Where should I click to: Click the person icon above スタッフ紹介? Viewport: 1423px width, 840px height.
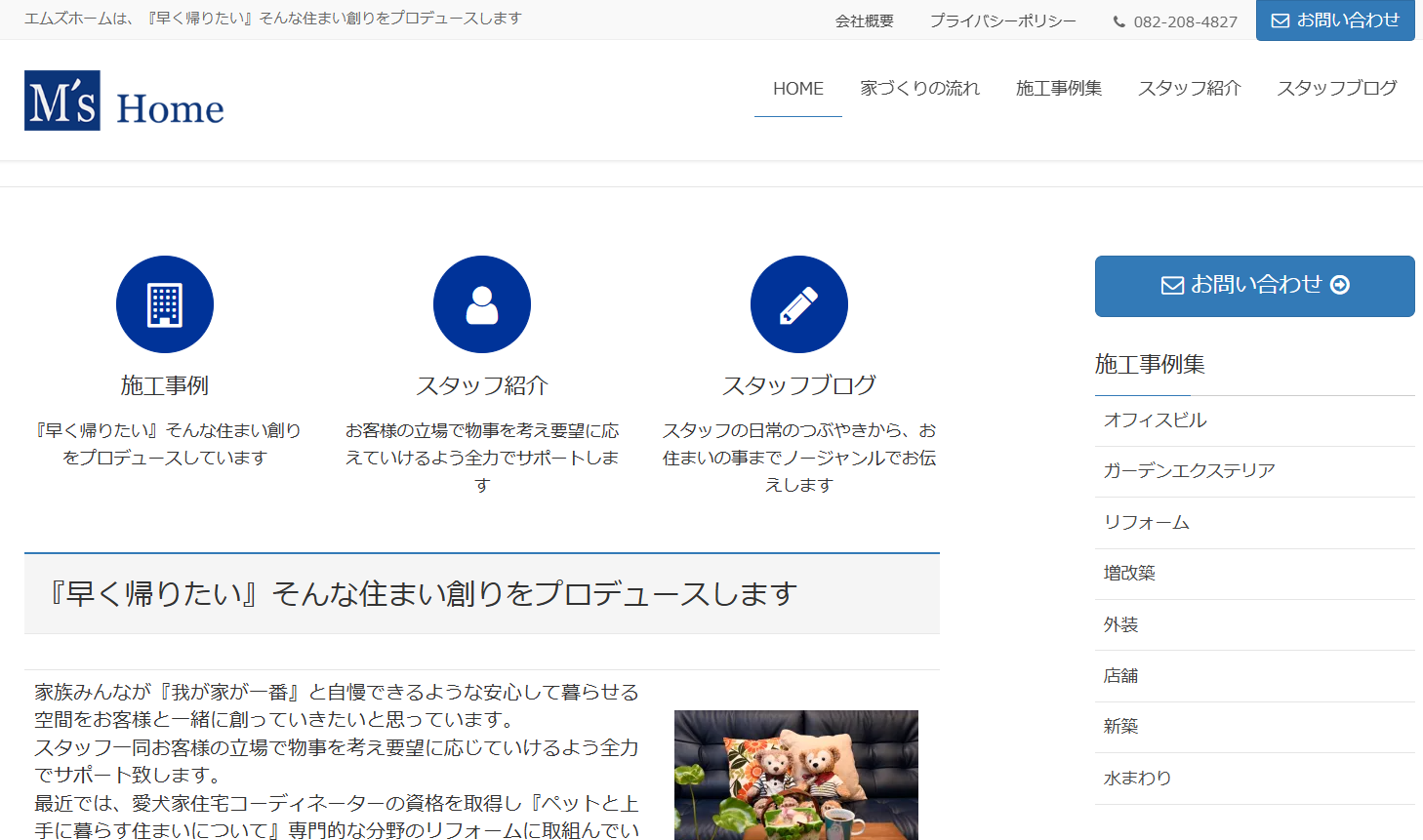click(x=481, y=303)
